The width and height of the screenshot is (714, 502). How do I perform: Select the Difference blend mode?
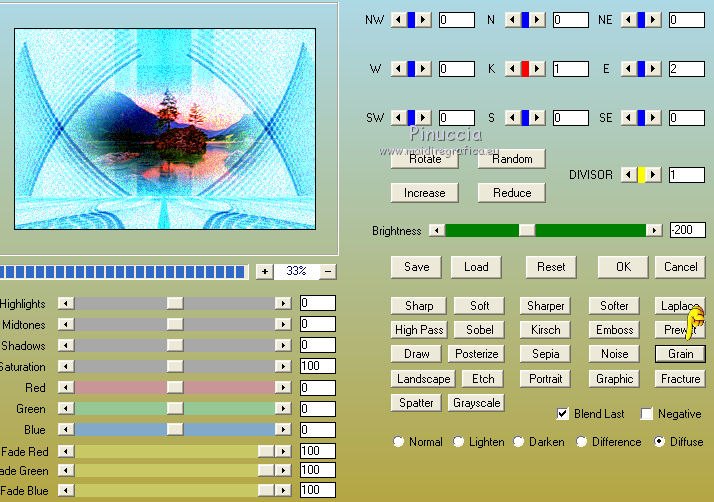(x=581, y=442)
